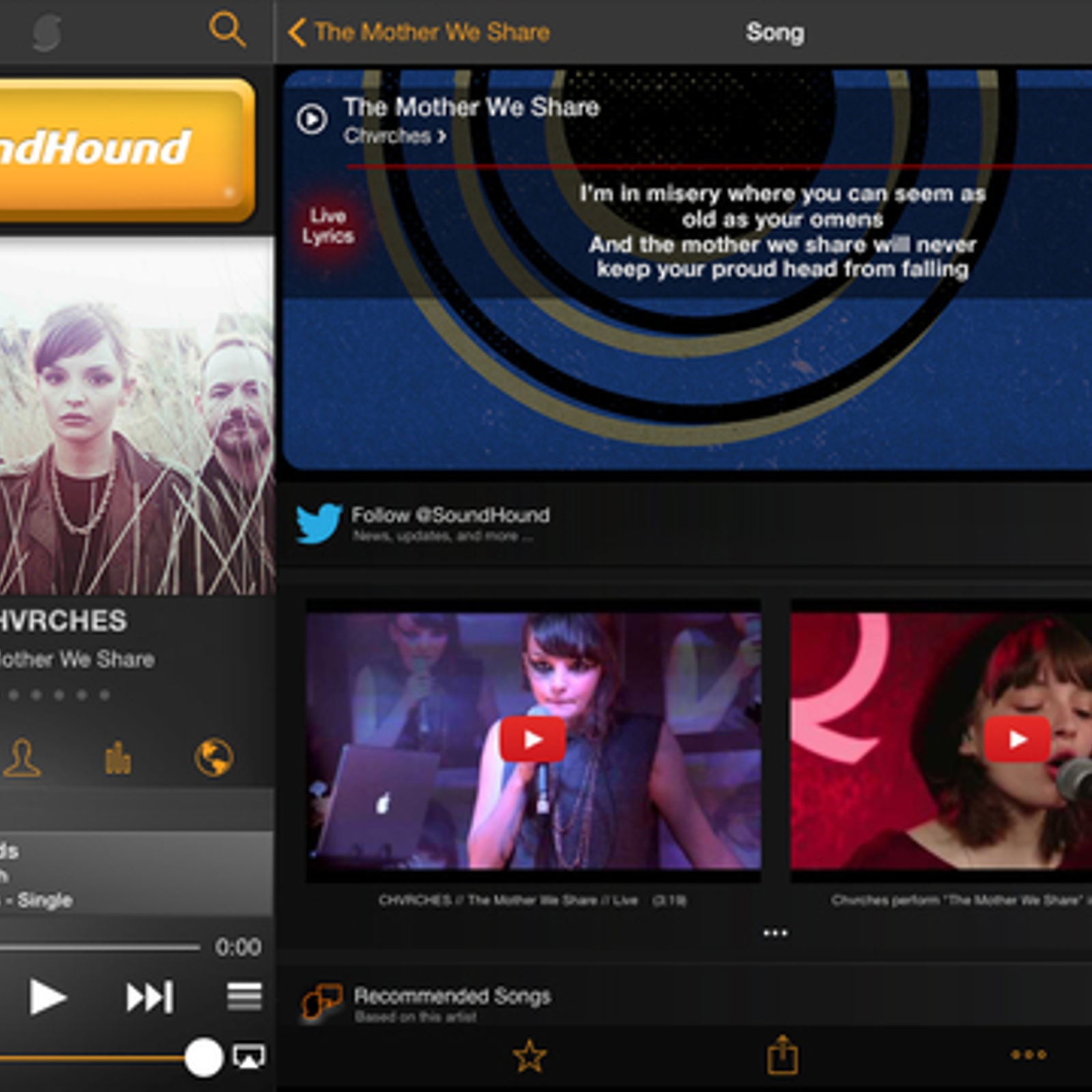Image resolution: width=1092 pixels, height=1092 pixels.
Task: Tap the orange SoundHound listen button
Action: [x=127, y=149]
